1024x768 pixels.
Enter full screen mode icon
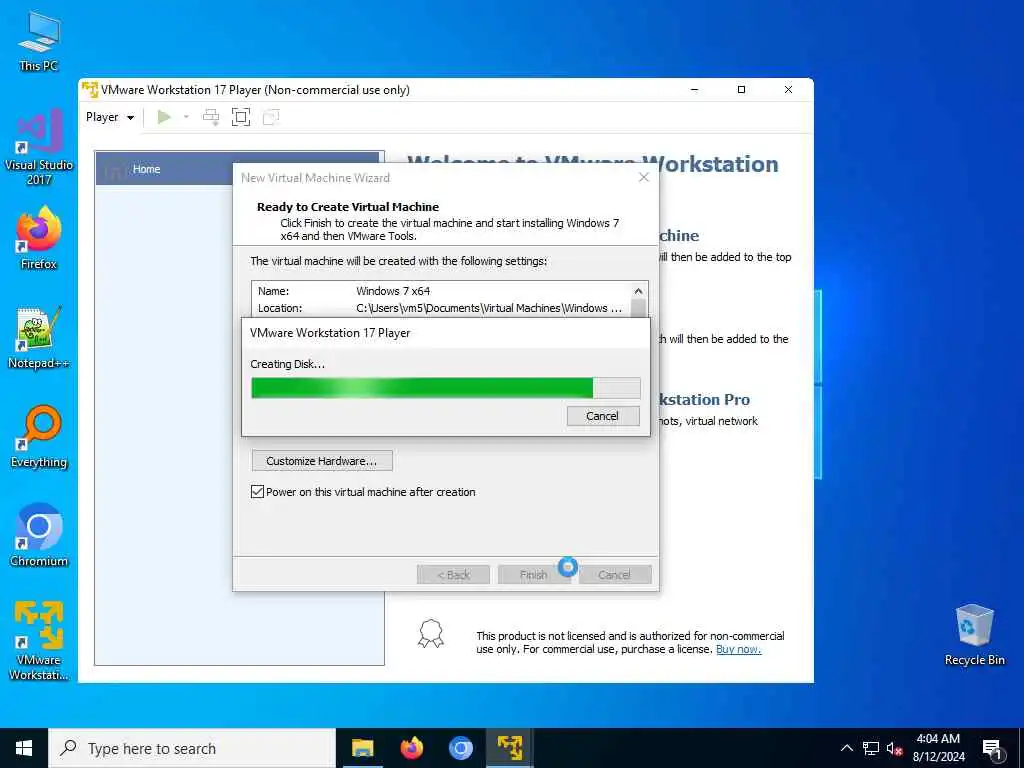241,117
